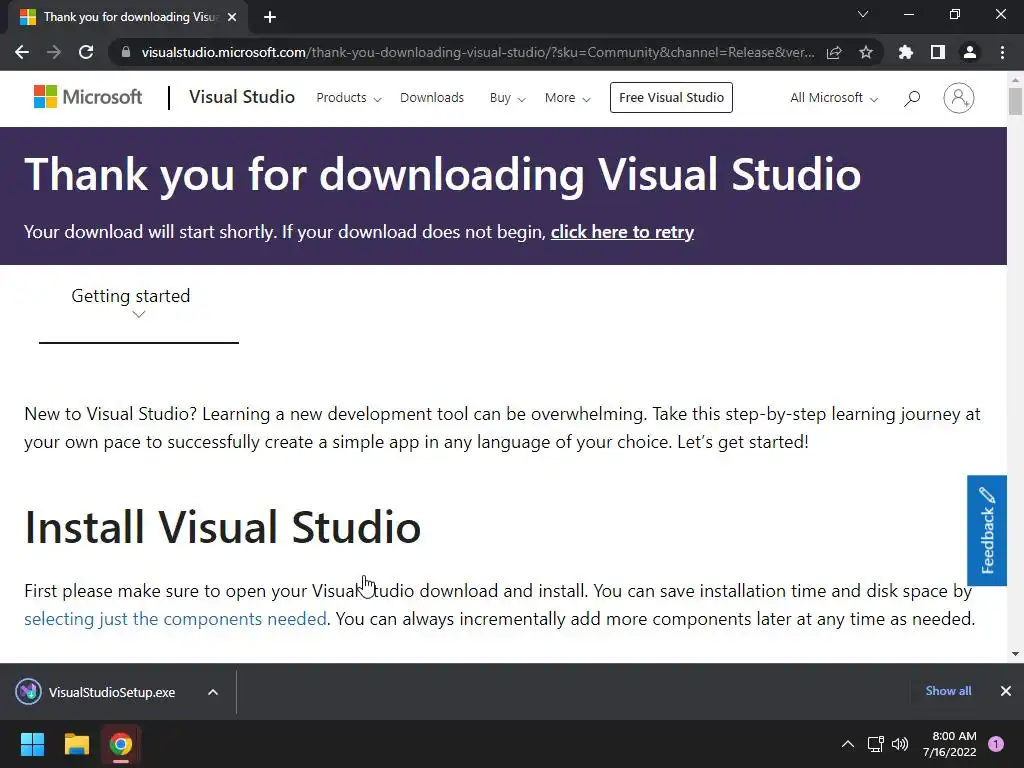Screen dimensions: 1024x768
Task: Close the Thank you for downloading tab
Action: (232, 17)
